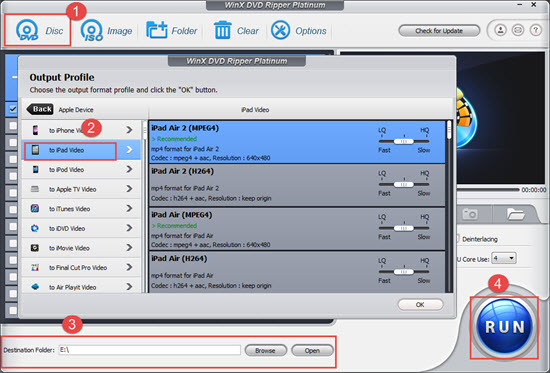Image resolution: width=550 pixels, height=373 pixels.
Task: Adjust quality slider for iPad Air (MPEG4)
Action: click(x=404, y=228)
